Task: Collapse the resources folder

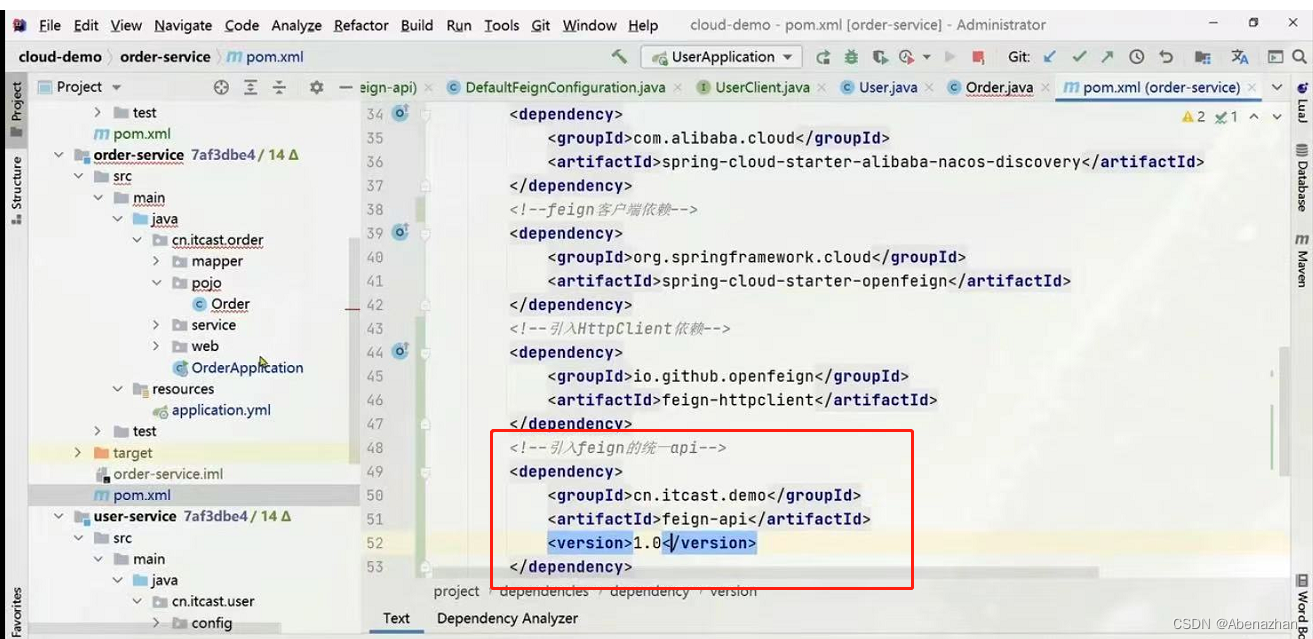Action: 117,389
